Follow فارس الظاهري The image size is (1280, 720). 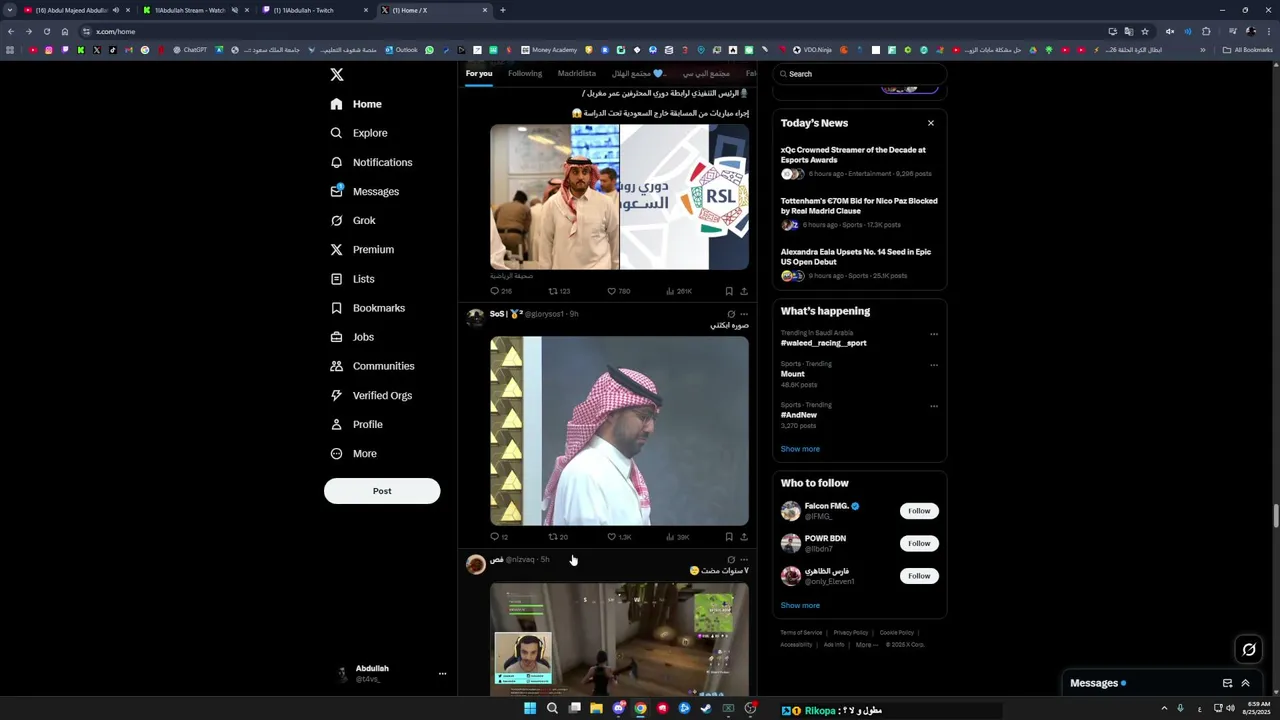click(919, 576)
